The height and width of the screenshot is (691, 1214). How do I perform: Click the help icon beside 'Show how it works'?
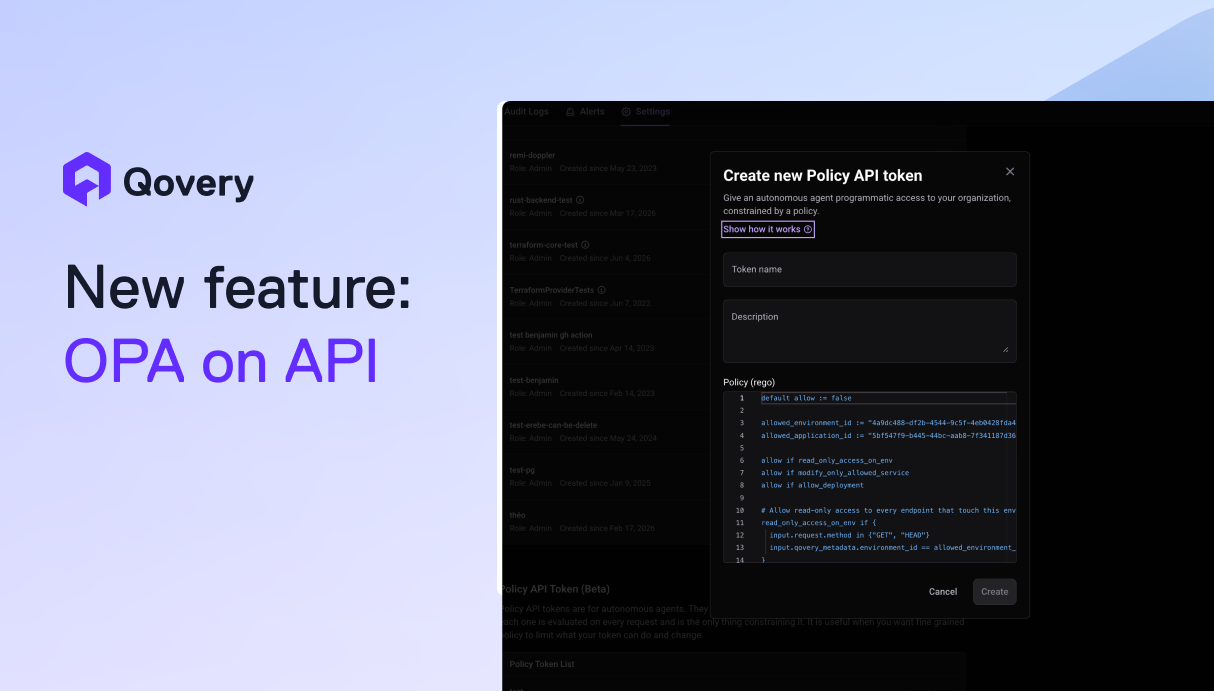[808, 229]
